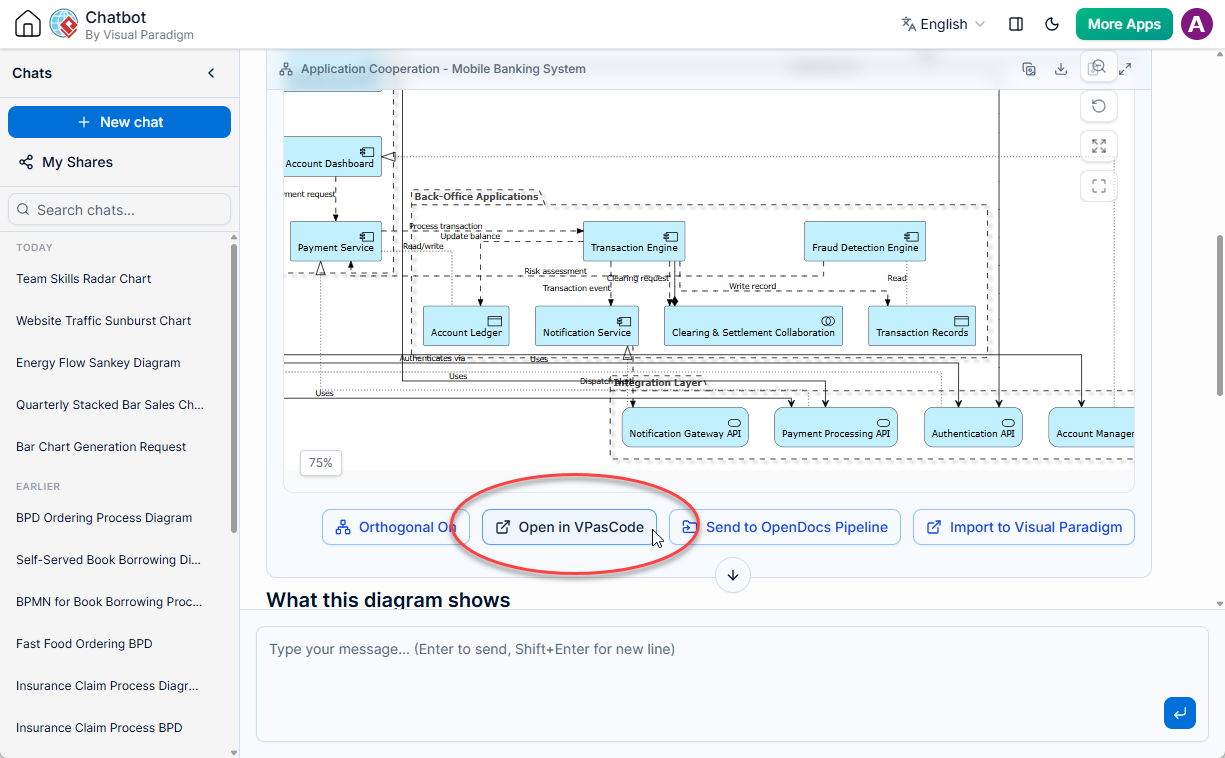This screenshot has height=758, width=1225.
Task: Click Open in VPasCode
Action: point(569,527)
